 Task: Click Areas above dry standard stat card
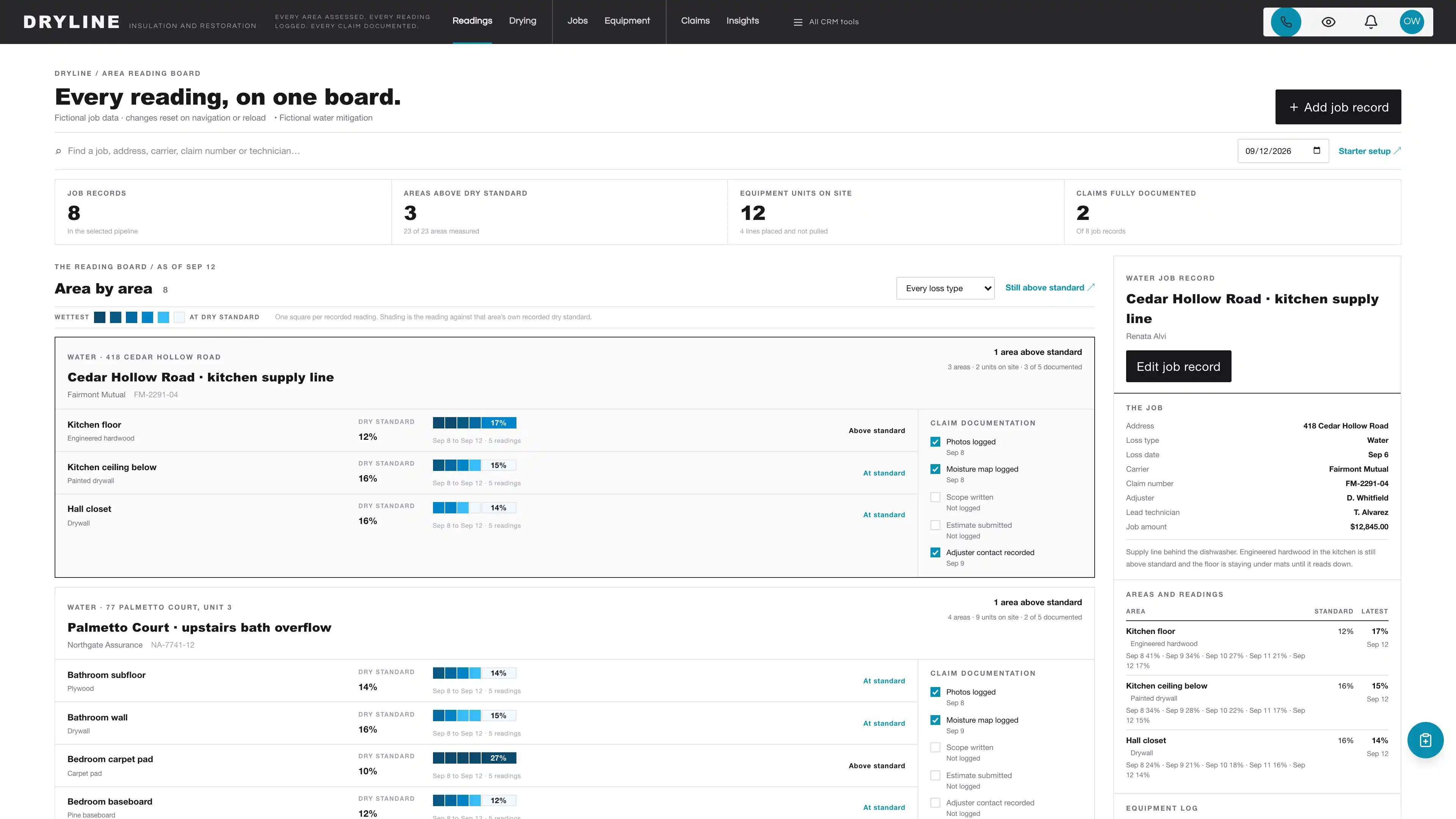559,212
